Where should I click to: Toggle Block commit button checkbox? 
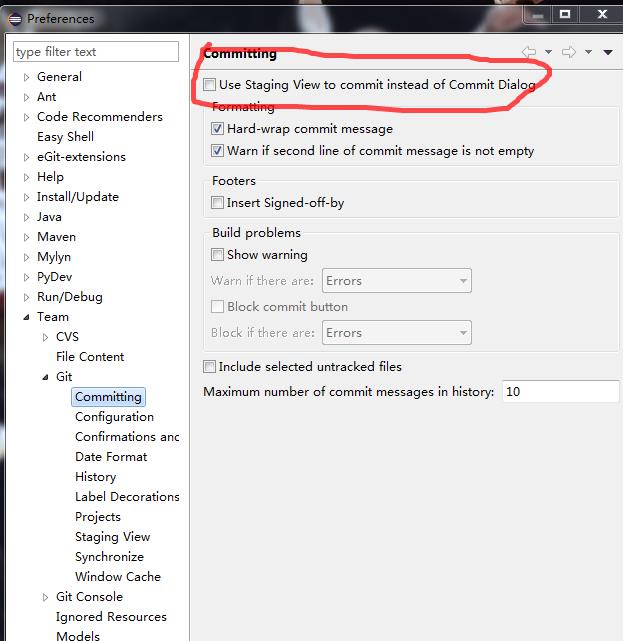(217, 306)
